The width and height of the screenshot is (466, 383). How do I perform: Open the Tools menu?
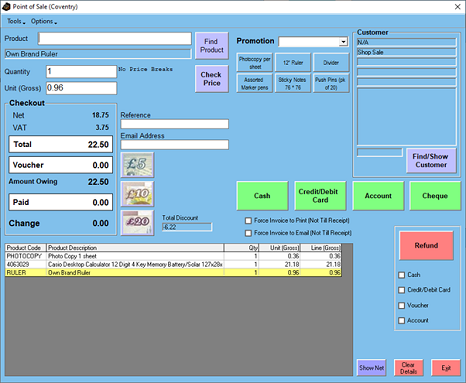pos(16,21)
